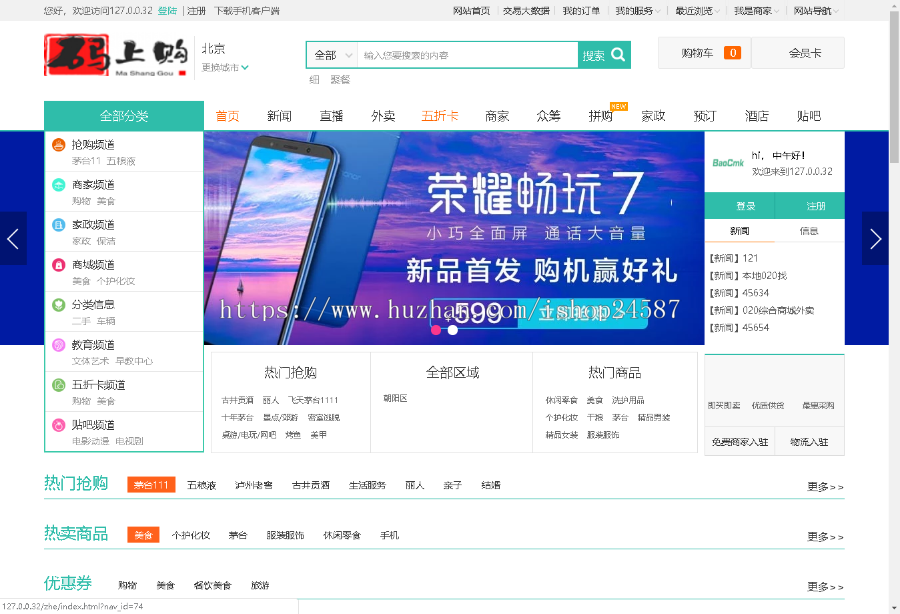The image size is (900, 614).
Task: Open news item 020综合商城外卖
Action: 778,310
